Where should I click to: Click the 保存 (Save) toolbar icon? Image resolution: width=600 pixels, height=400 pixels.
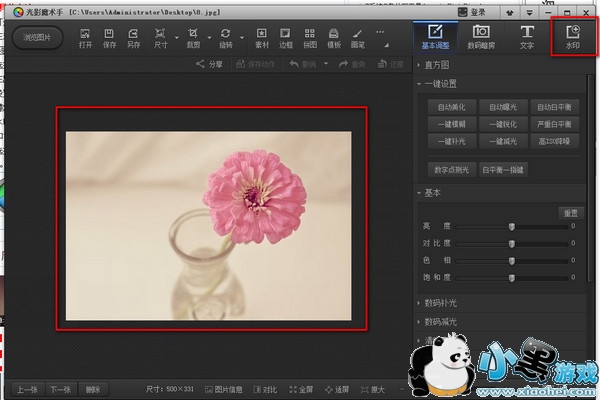point(110,38)
